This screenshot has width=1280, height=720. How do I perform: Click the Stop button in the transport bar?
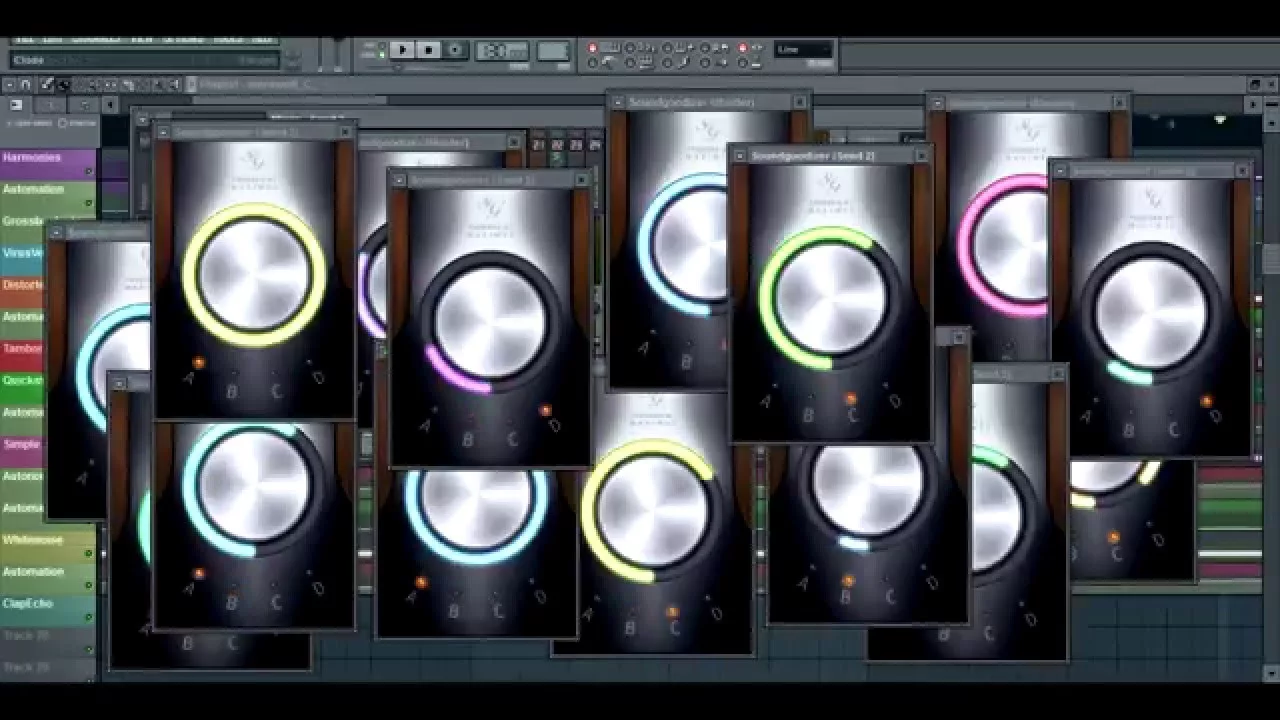[x=428, y=49]
